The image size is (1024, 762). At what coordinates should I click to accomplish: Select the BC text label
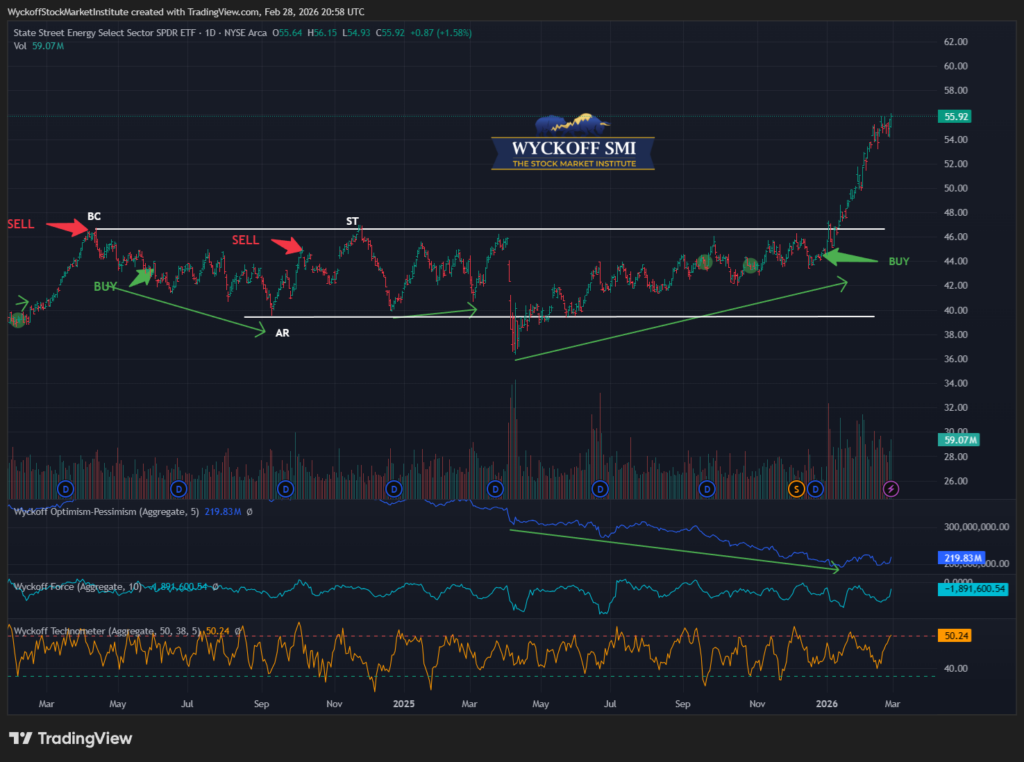[x=94, y=216]
